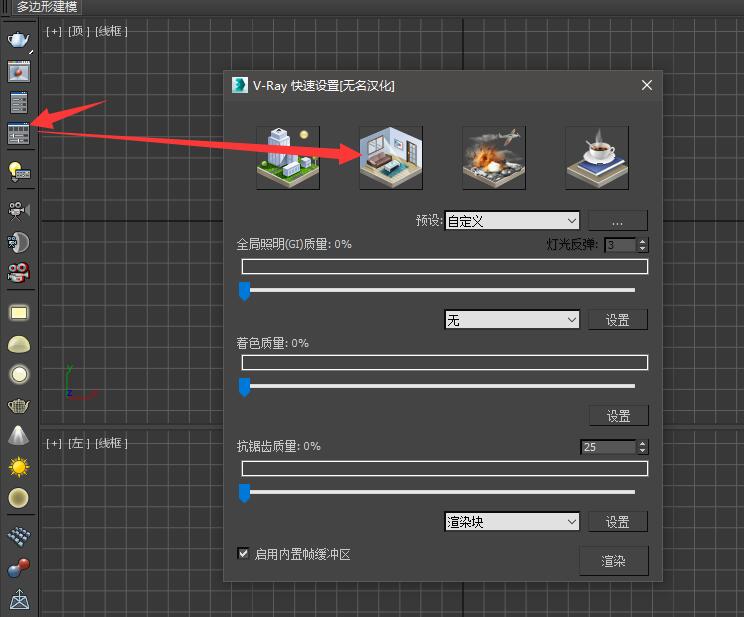Create a V-Ray dome light icon

tap(19, 344)
